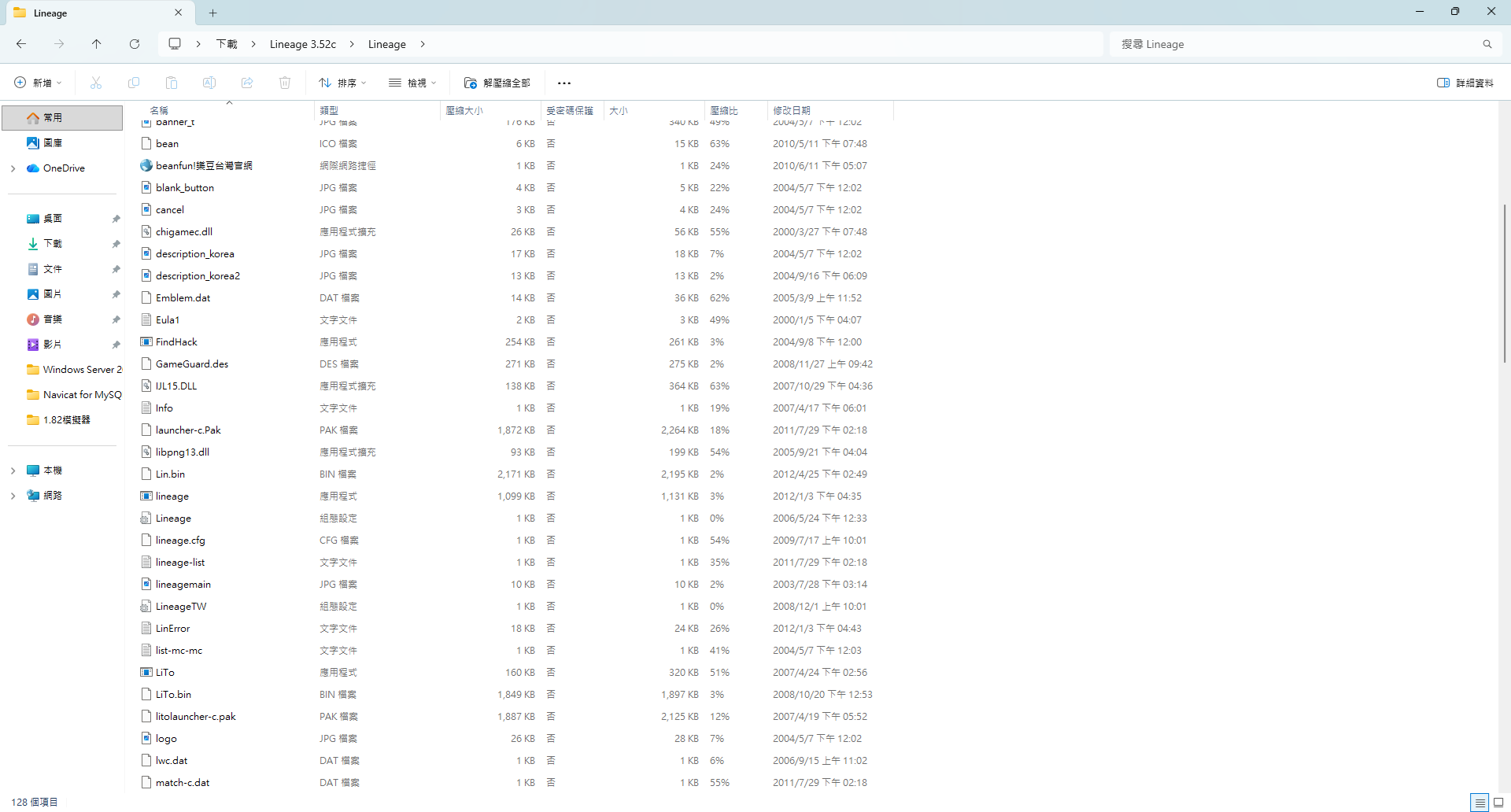
Task: Select the file match-c.dat
Action: point(183,782)
